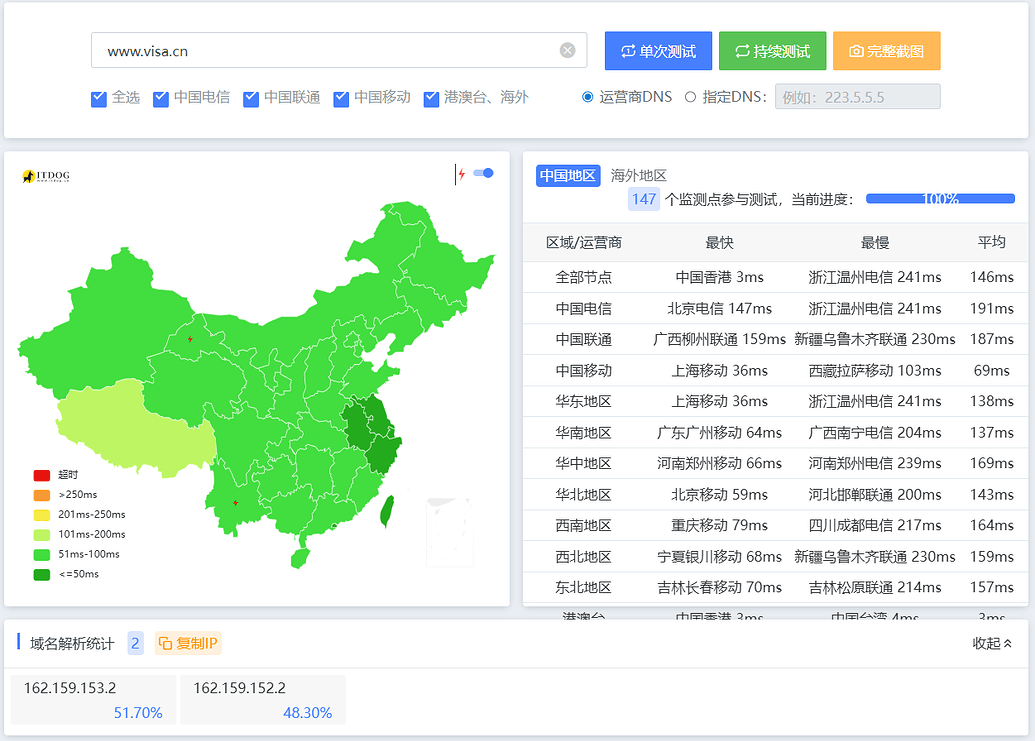Image resolution: width=1035 pixels, height=741 pixels.
Task: Sort by the 平均 column header
Action: click(x=991, y=243)
